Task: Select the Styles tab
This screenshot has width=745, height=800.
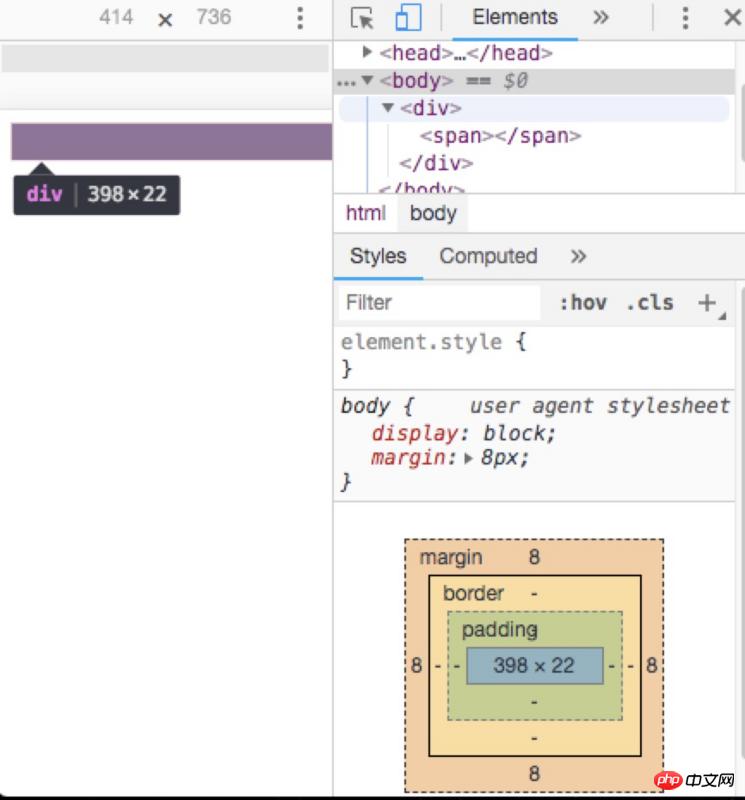Action: pyautogui.click(x=378, y=257)
